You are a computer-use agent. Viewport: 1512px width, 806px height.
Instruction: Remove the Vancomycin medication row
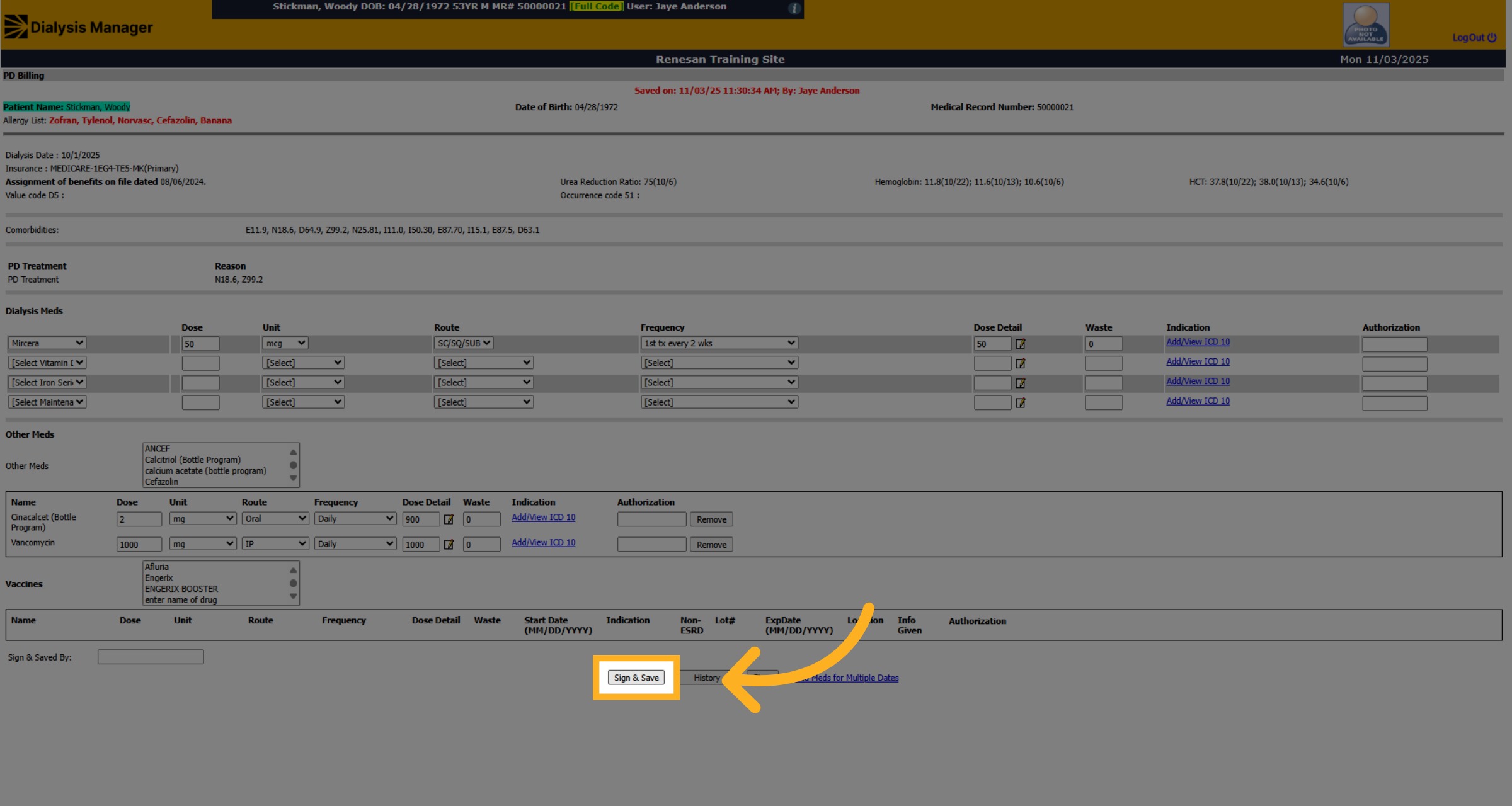tap(711, 545)
